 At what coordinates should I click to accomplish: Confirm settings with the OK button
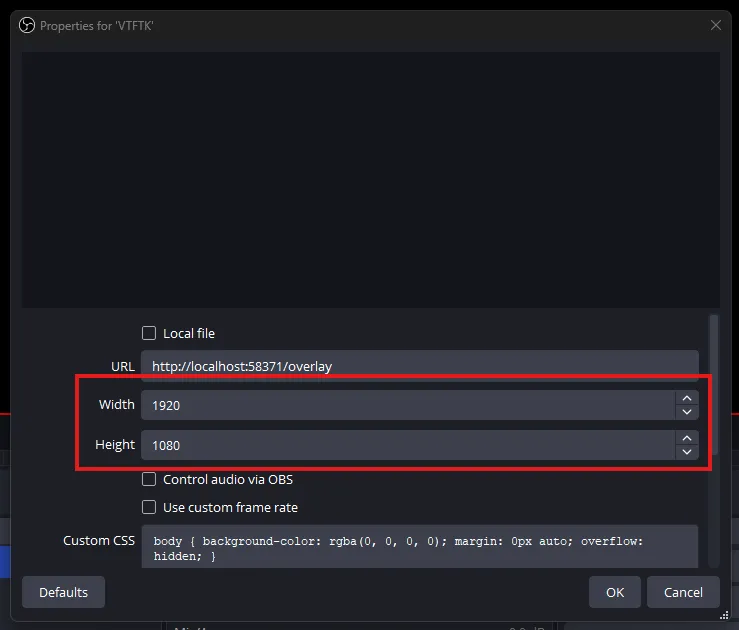615,592
